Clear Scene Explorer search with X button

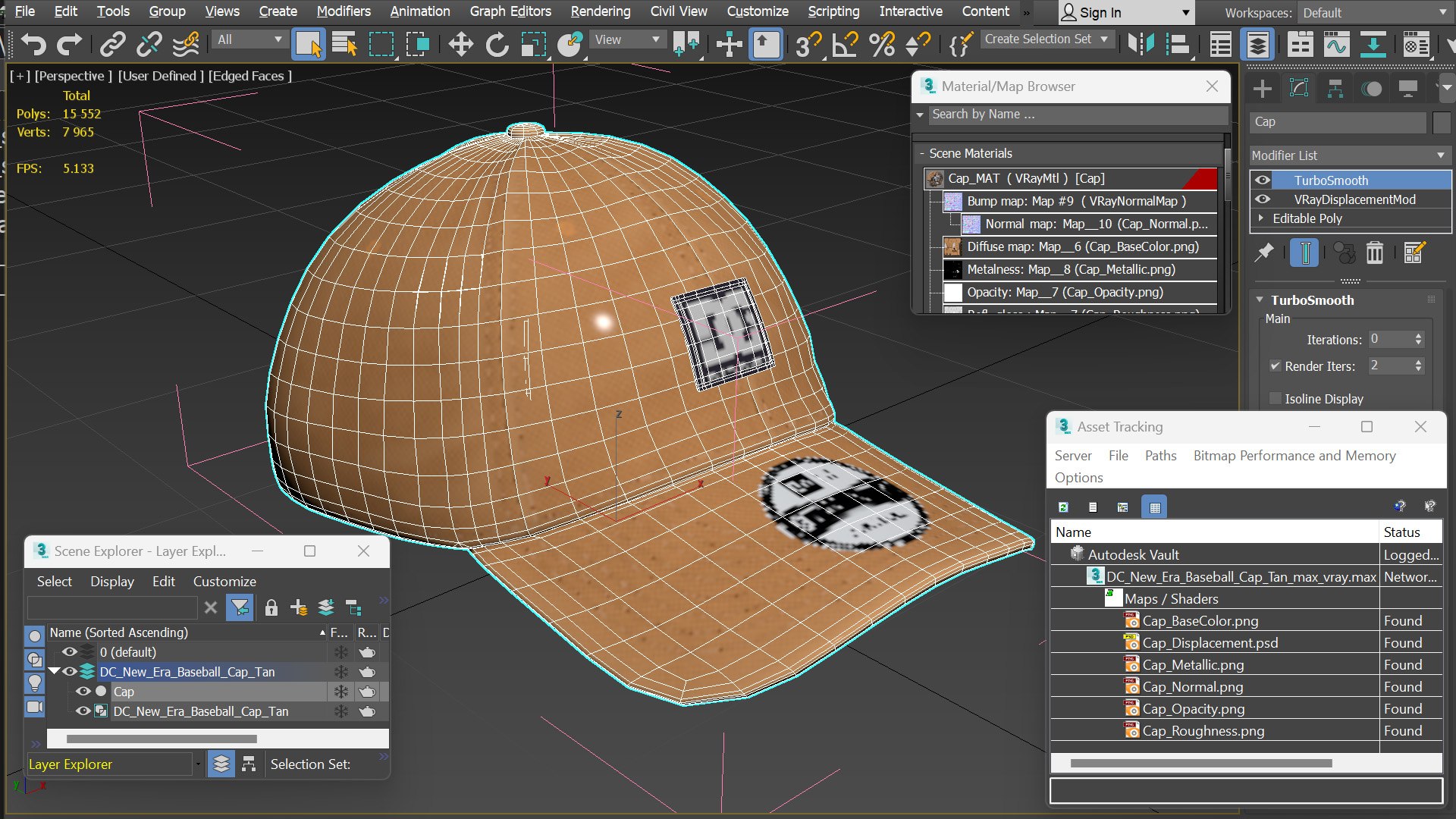211,607
